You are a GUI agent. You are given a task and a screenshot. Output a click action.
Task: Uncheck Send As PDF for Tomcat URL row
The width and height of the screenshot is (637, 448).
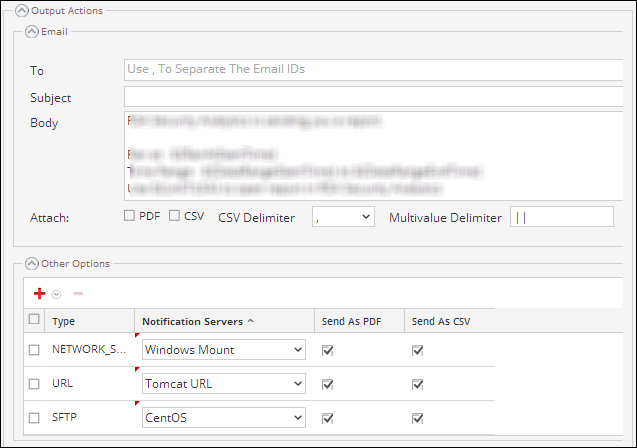[x=327, y=384]
